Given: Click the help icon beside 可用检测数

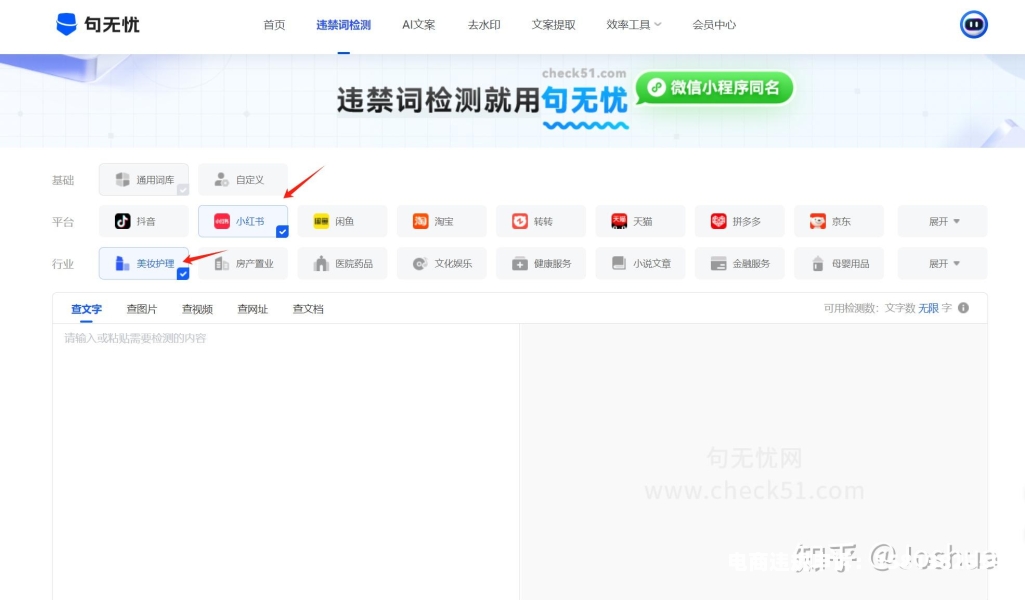Looking at the screenshot, I should [x=963, y=308].
